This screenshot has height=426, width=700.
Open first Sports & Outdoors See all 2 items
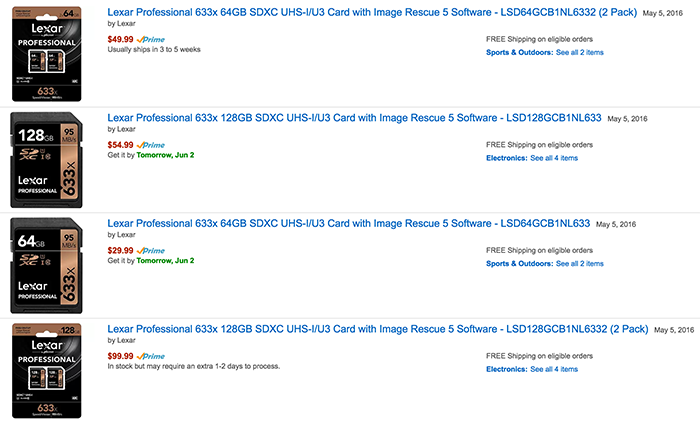545,52
